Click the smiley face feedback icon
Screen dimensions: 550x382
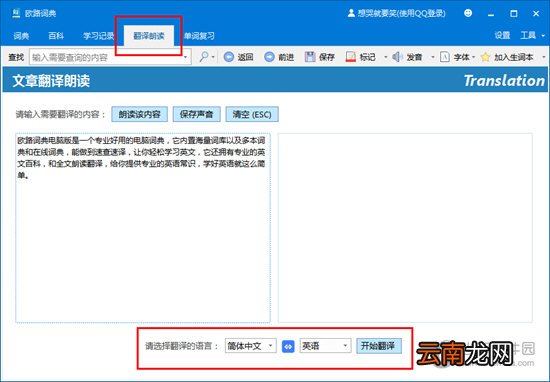[x=468, y=13]
